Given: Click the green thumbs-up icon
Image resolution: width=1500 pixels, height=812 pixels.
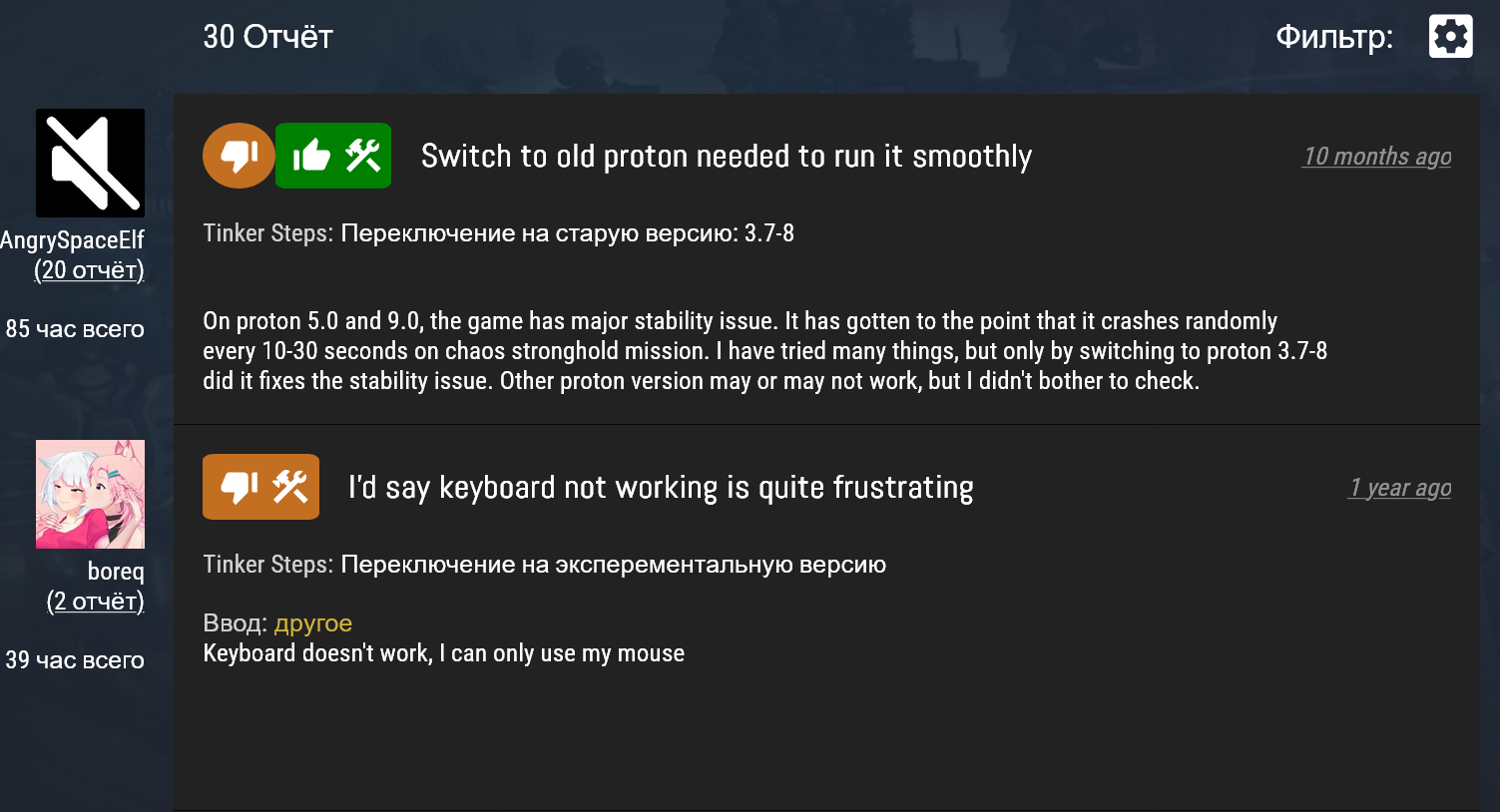Looking at the screenshot, I should pyautogui.click(x=311, y=156).
